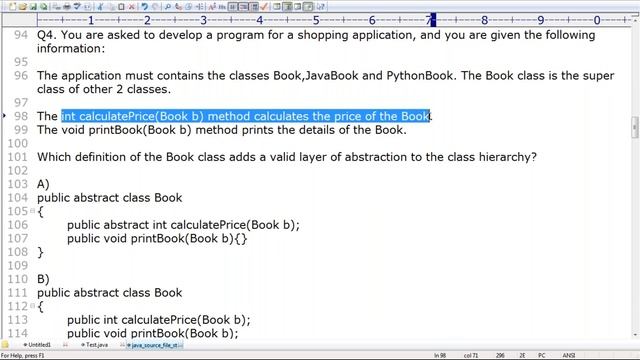Click the Open file folder icon
The image size is (640, 360).
point(22,7)
